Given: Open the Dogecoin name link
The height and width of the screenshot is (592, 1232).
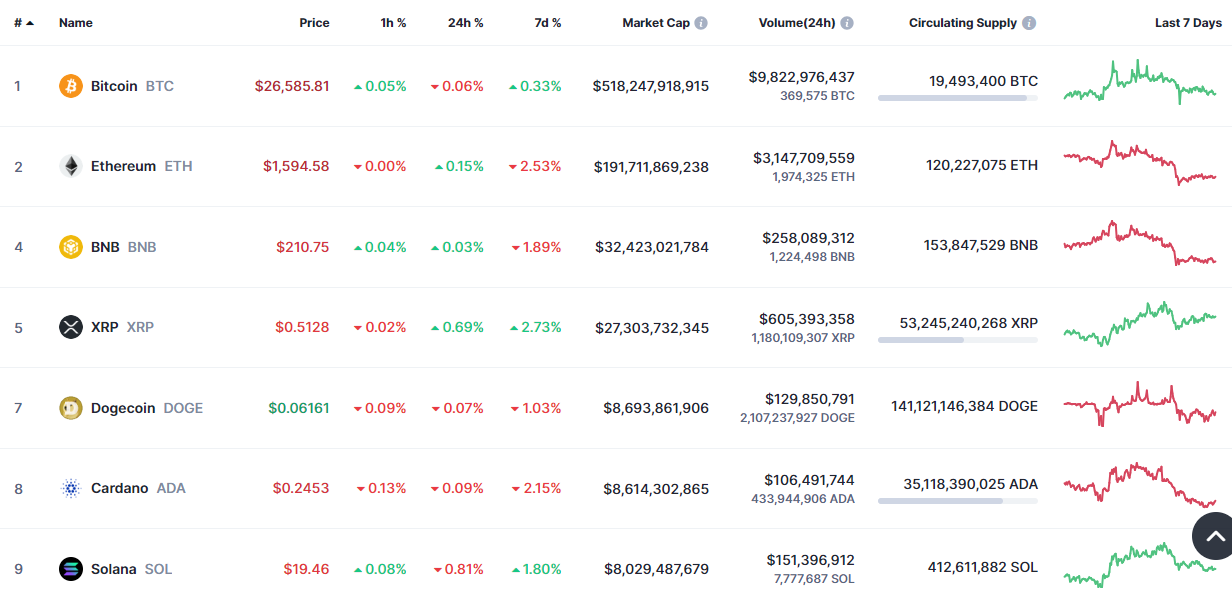Looking at the screenshot, I should coord(123,408).
